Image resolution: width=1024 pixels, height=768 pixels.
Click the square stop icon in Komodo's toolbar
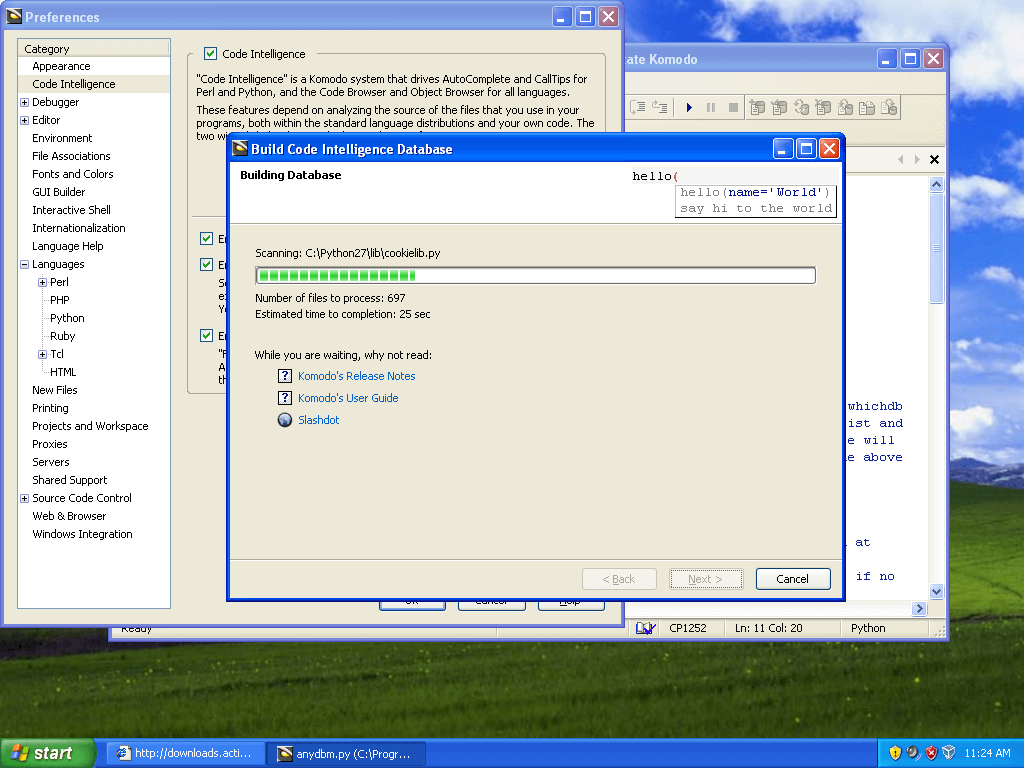pyautogui.click(x=733, y=107)
